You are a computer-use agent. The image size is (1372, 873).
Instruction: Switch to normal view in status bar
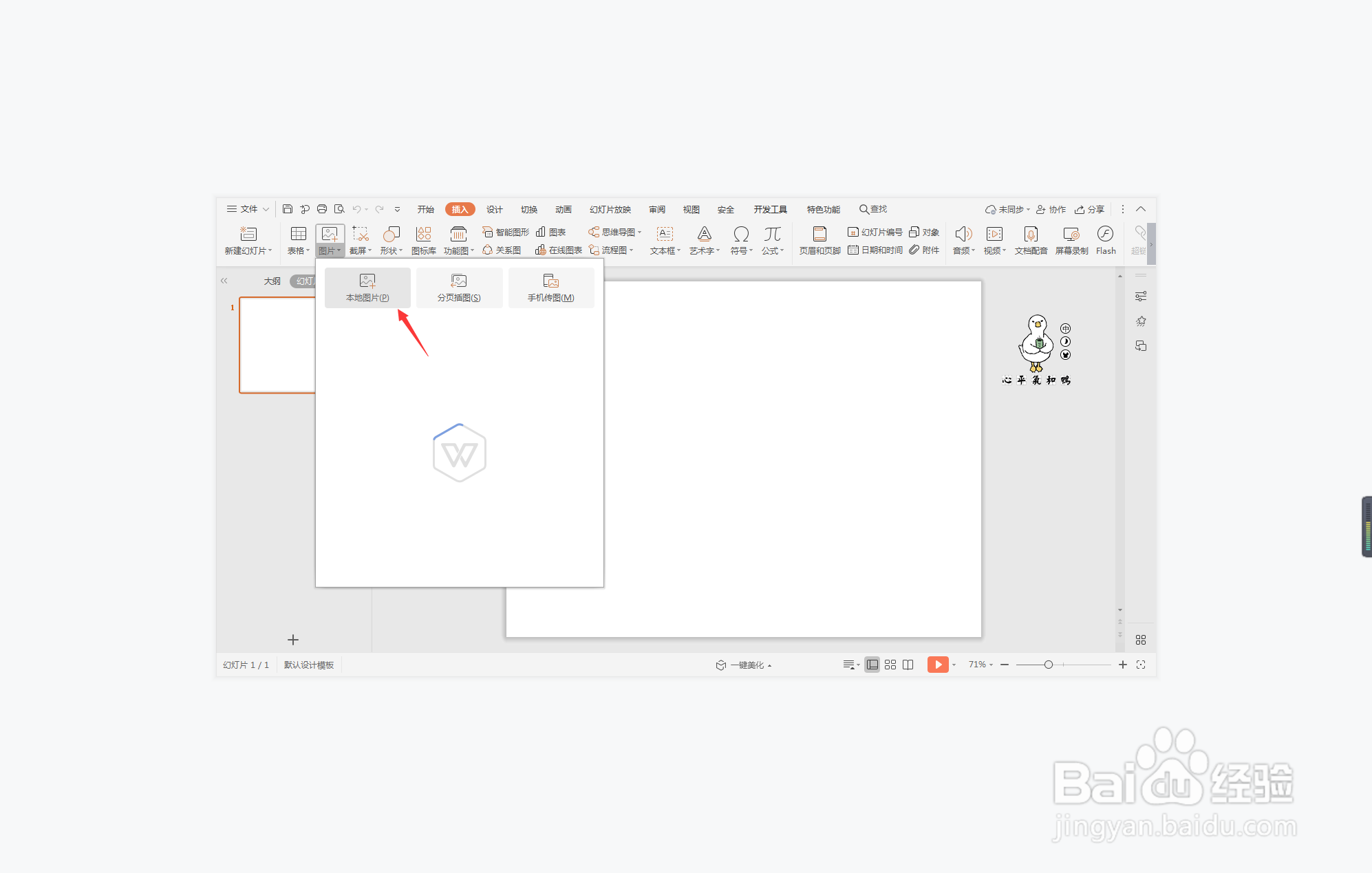[x=872, y=665]
